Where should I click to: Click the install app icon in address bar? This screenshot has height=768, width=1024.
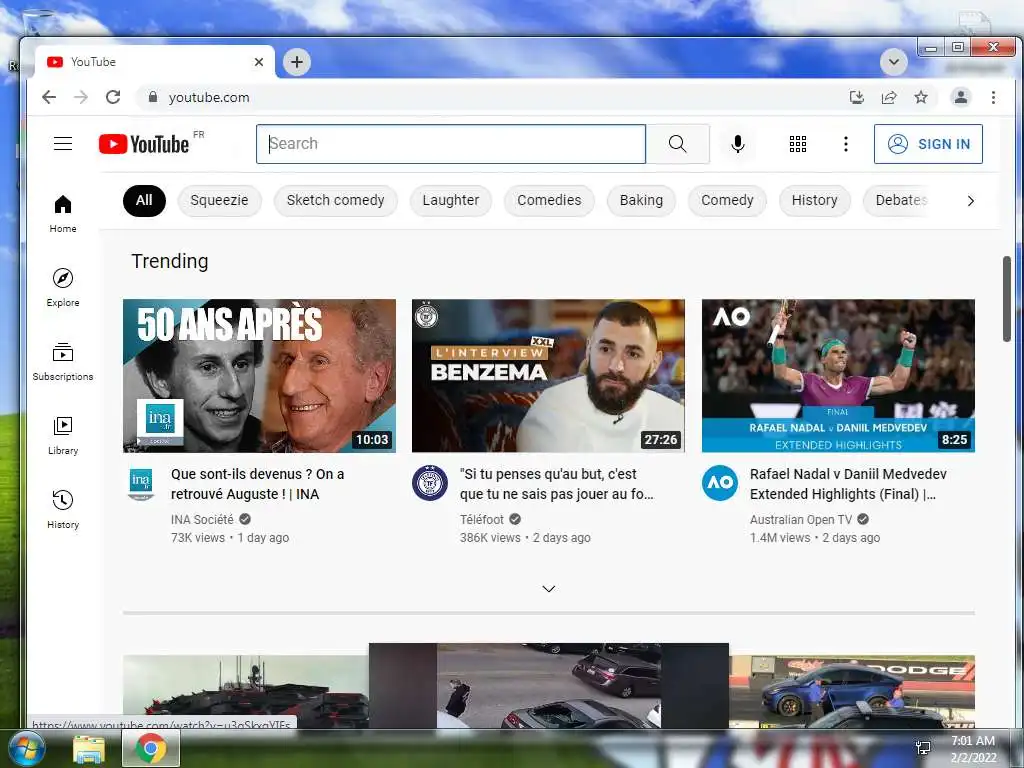click(x=857, y=97)
